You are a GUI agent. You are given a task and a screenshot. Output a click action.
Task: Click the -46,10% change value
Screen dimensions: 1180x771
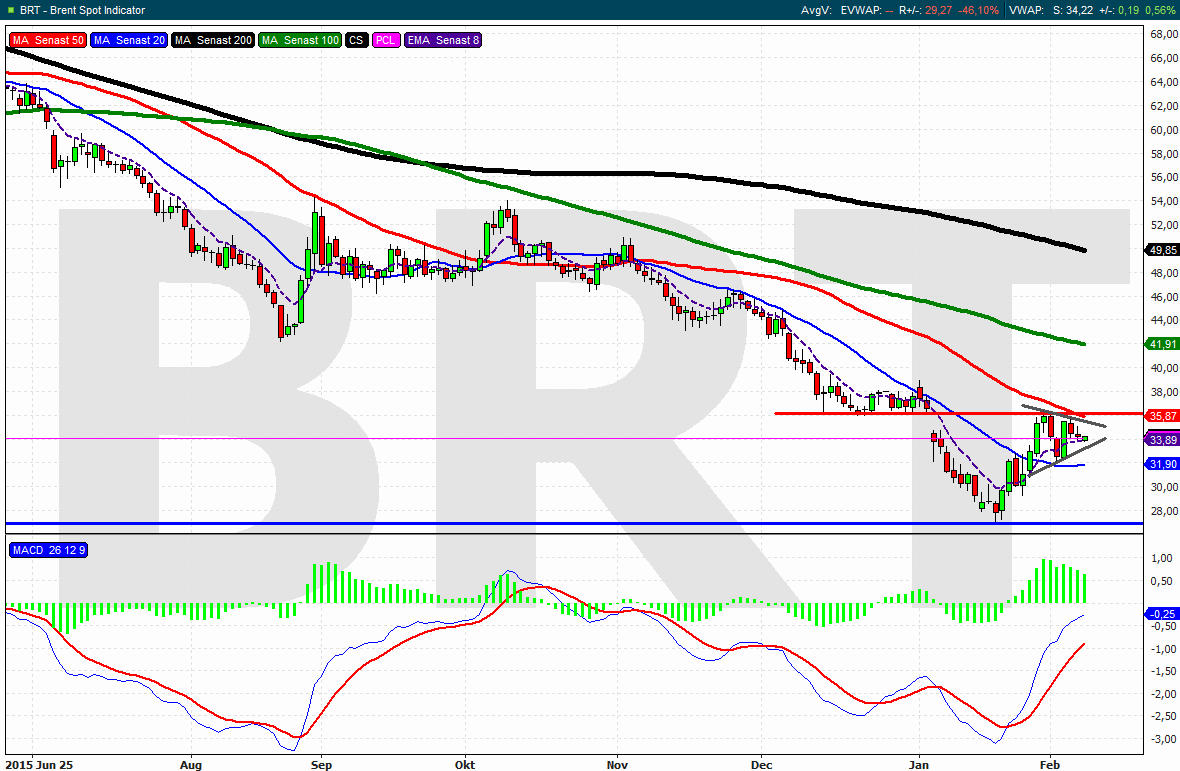point(979,10)
